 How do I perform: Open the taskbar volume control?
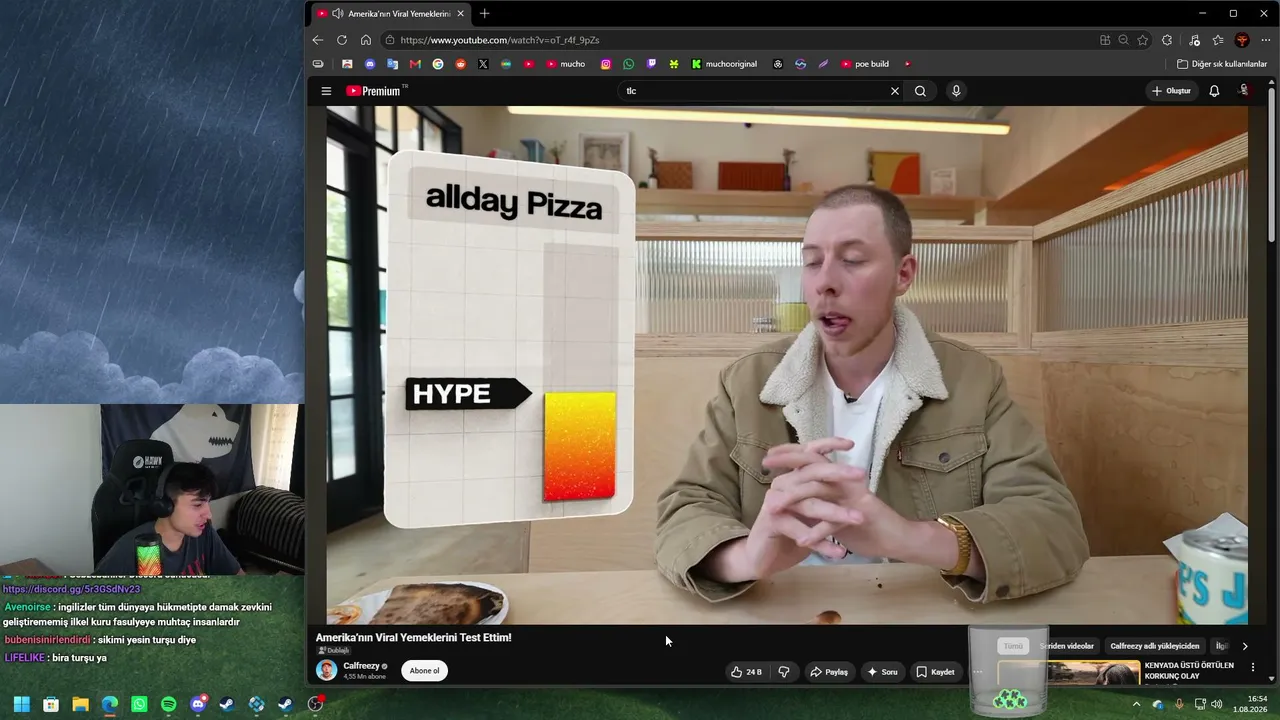(1217, 704)
